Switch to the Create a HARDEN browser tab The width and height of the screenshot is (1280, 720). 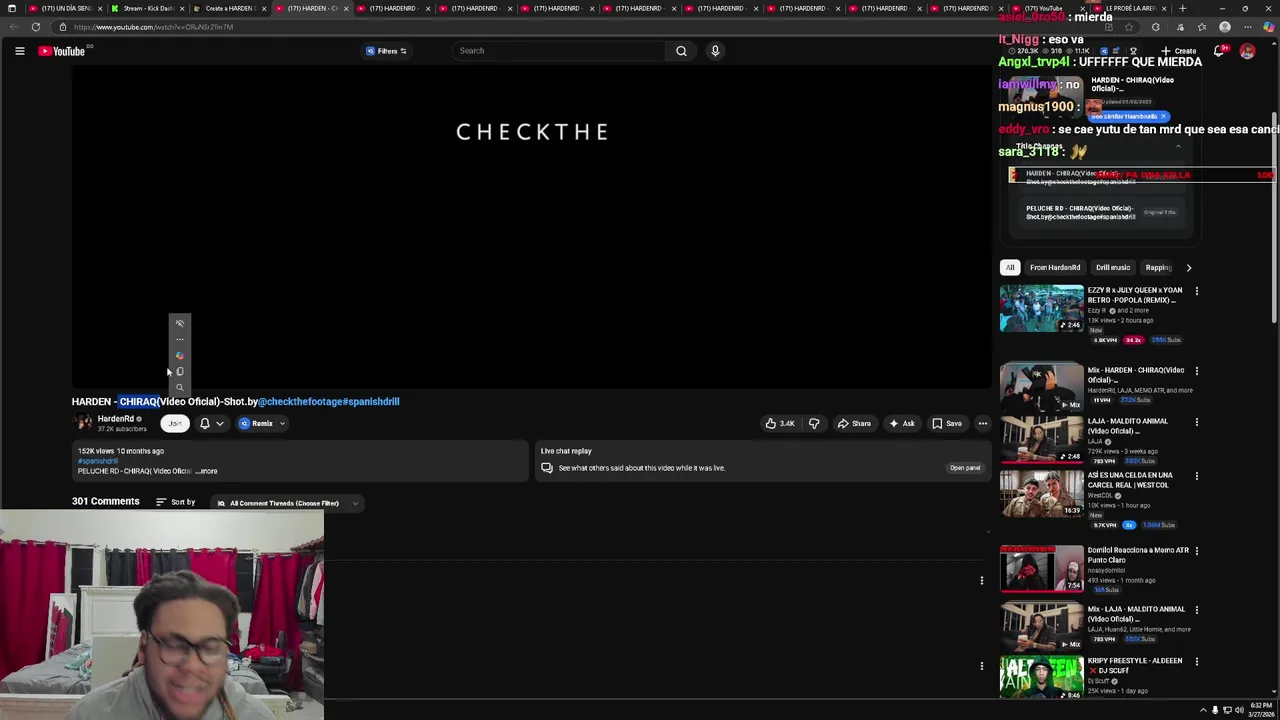point(229,8)
